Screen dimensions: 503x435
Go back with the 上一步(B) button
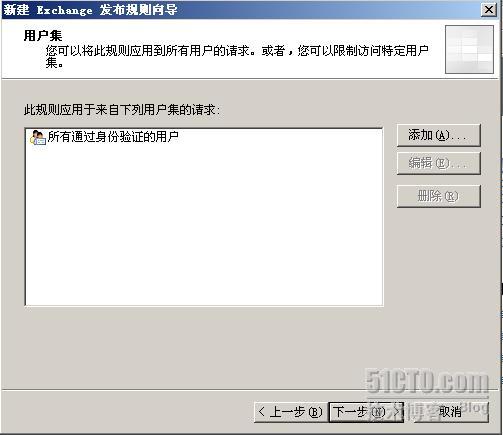[x=291, y=412]
